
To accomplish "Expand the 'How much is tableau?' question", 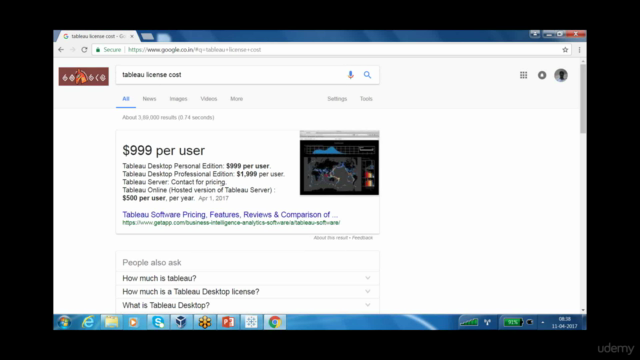I will (x=247, y=278).
